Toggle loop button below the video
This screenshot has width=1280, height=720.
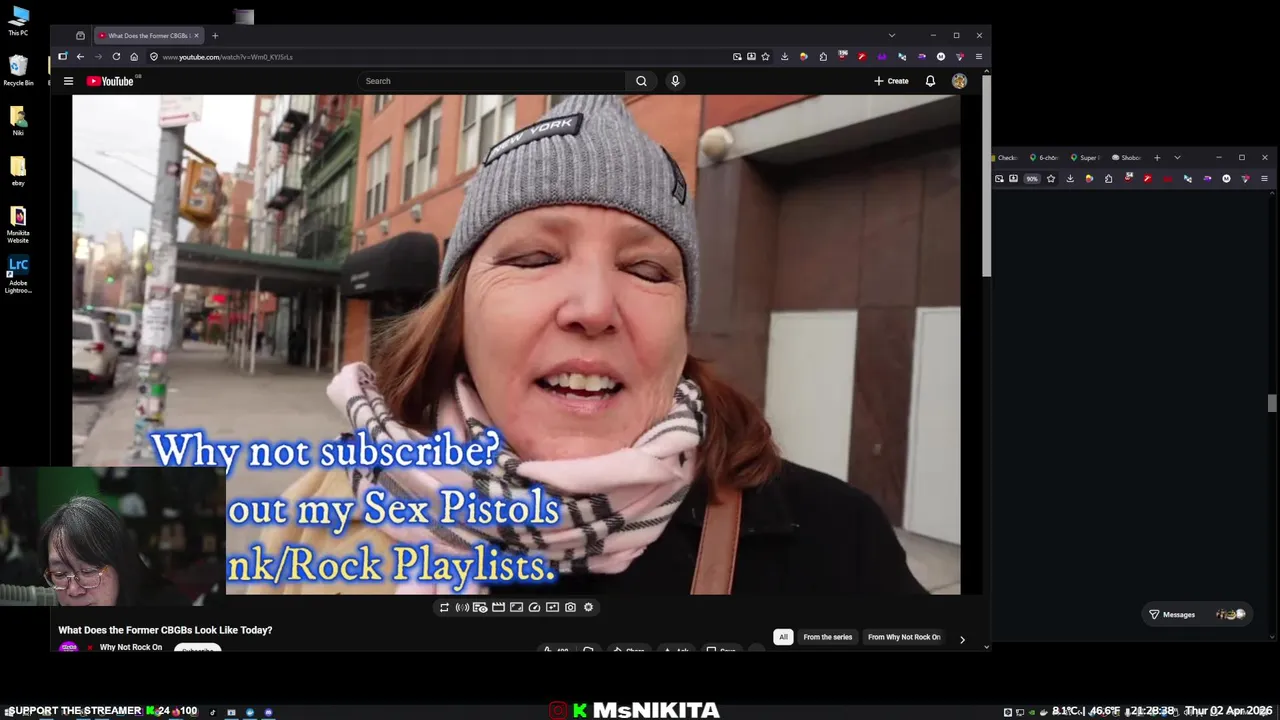tap(444, 607)
